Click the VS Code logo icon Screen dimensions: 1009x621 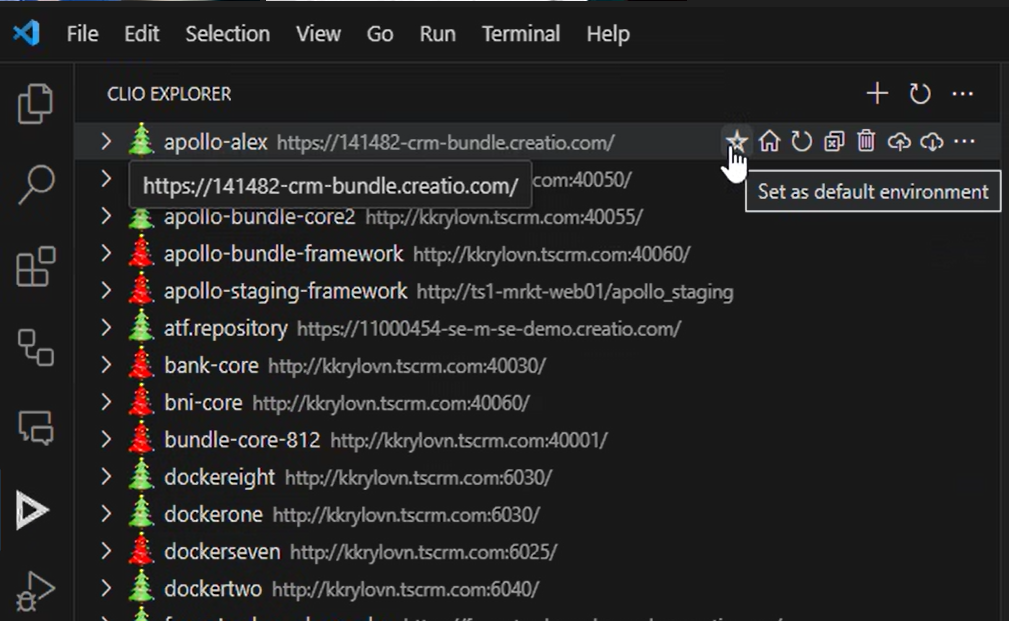(x=26, y=33)
